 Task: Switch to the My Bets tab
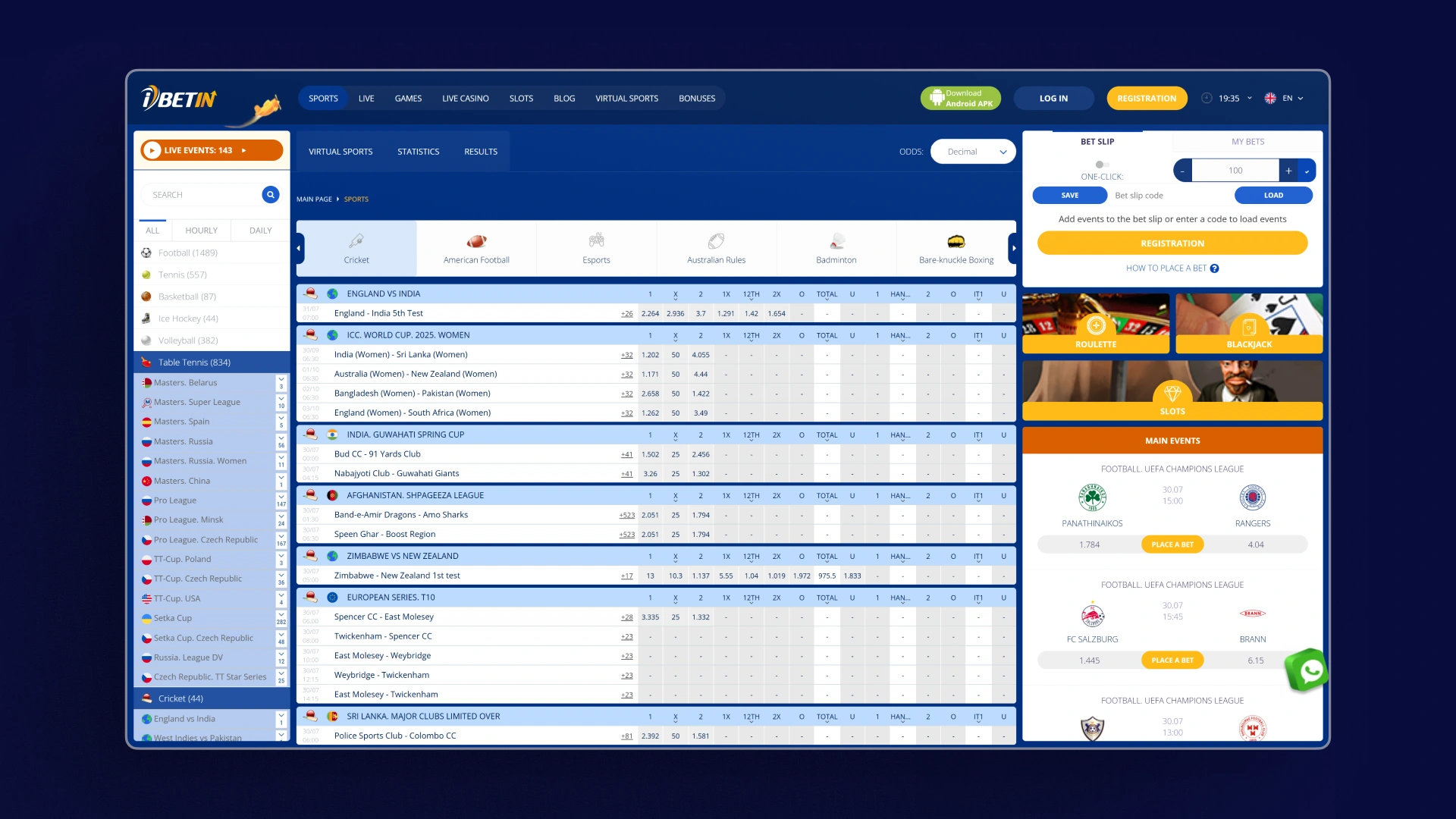click(1247, 142)
